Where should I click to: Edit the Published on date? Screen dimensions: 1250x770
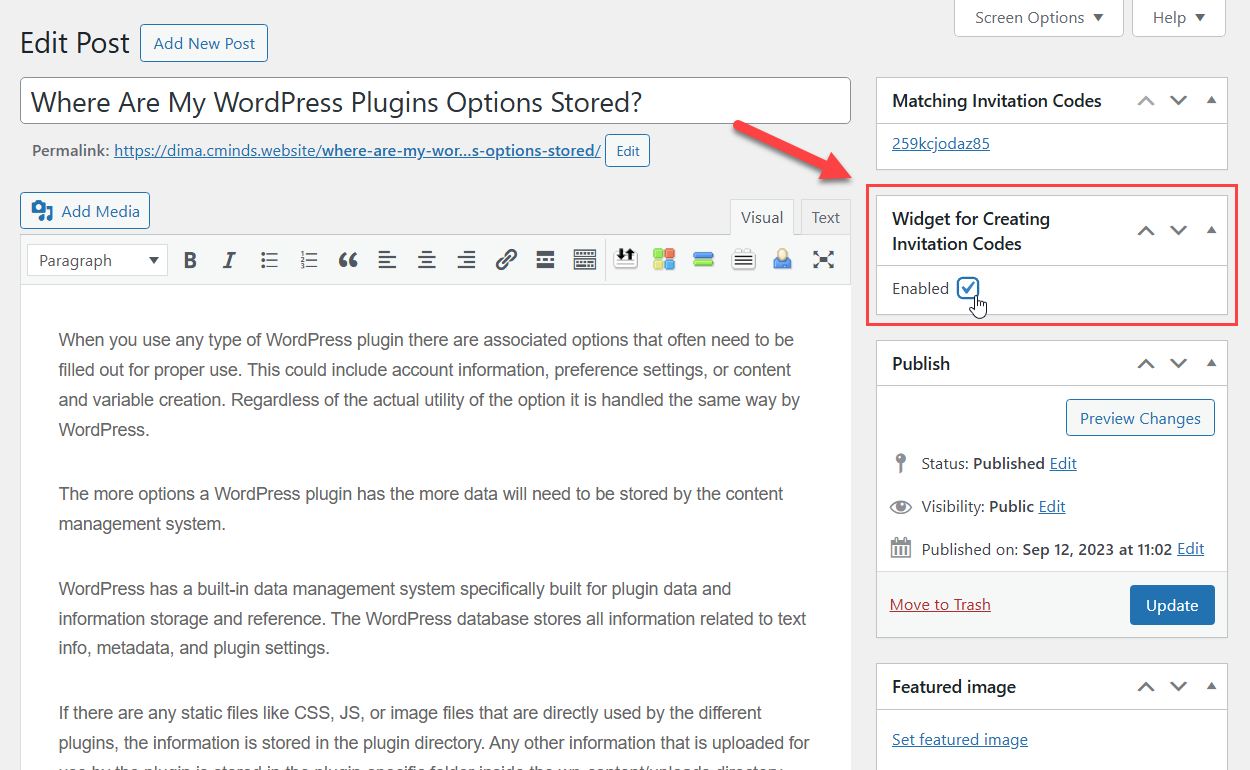[1191, 548]
